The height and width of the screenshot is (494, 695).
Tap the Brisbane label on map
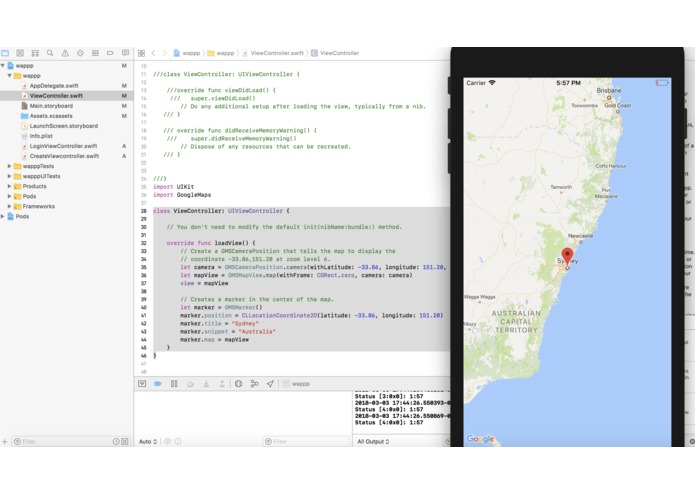click(609, 90)
